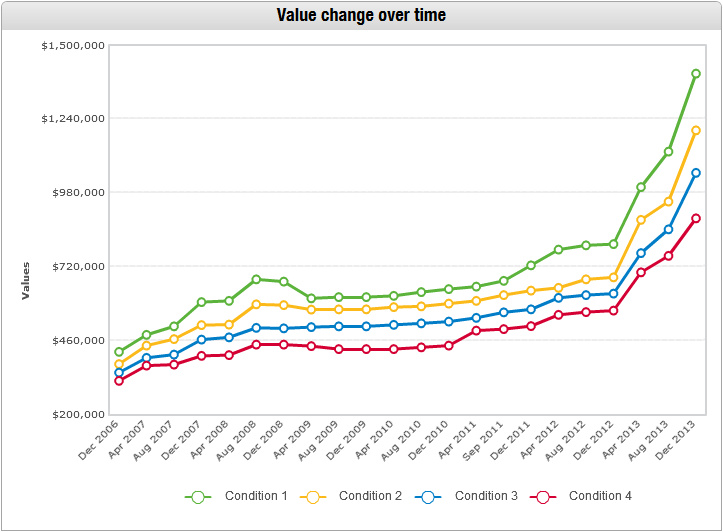Image resolution: width=723 pixels, height=532 pixels.
Task: Click yellow Condition 2 marker at Dec 2013
Action: (x=695, y=131)
